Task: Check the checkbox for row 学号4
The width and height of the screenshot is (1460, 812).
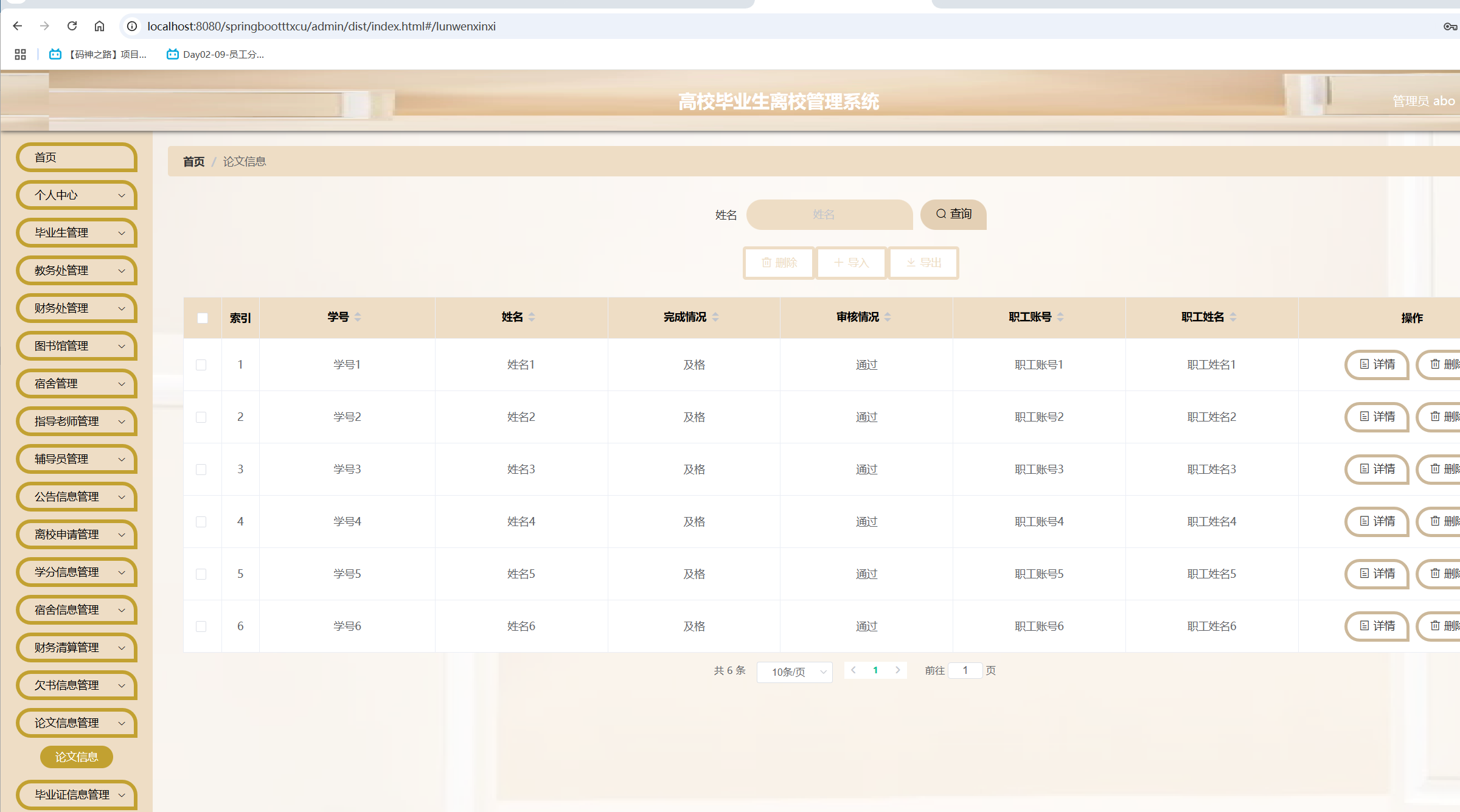Action: [x=201, y=522]
